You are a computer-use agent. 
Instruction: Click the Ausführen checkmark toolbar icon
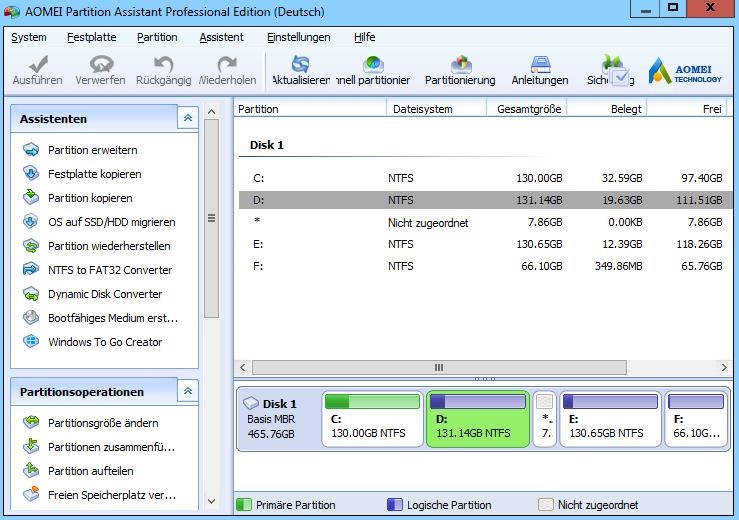38,64
